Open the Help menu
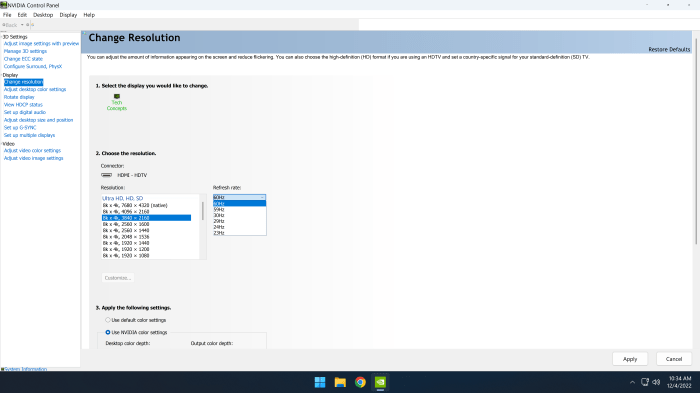The width and height of the screenshot is (700, 393). click(89, 15)
